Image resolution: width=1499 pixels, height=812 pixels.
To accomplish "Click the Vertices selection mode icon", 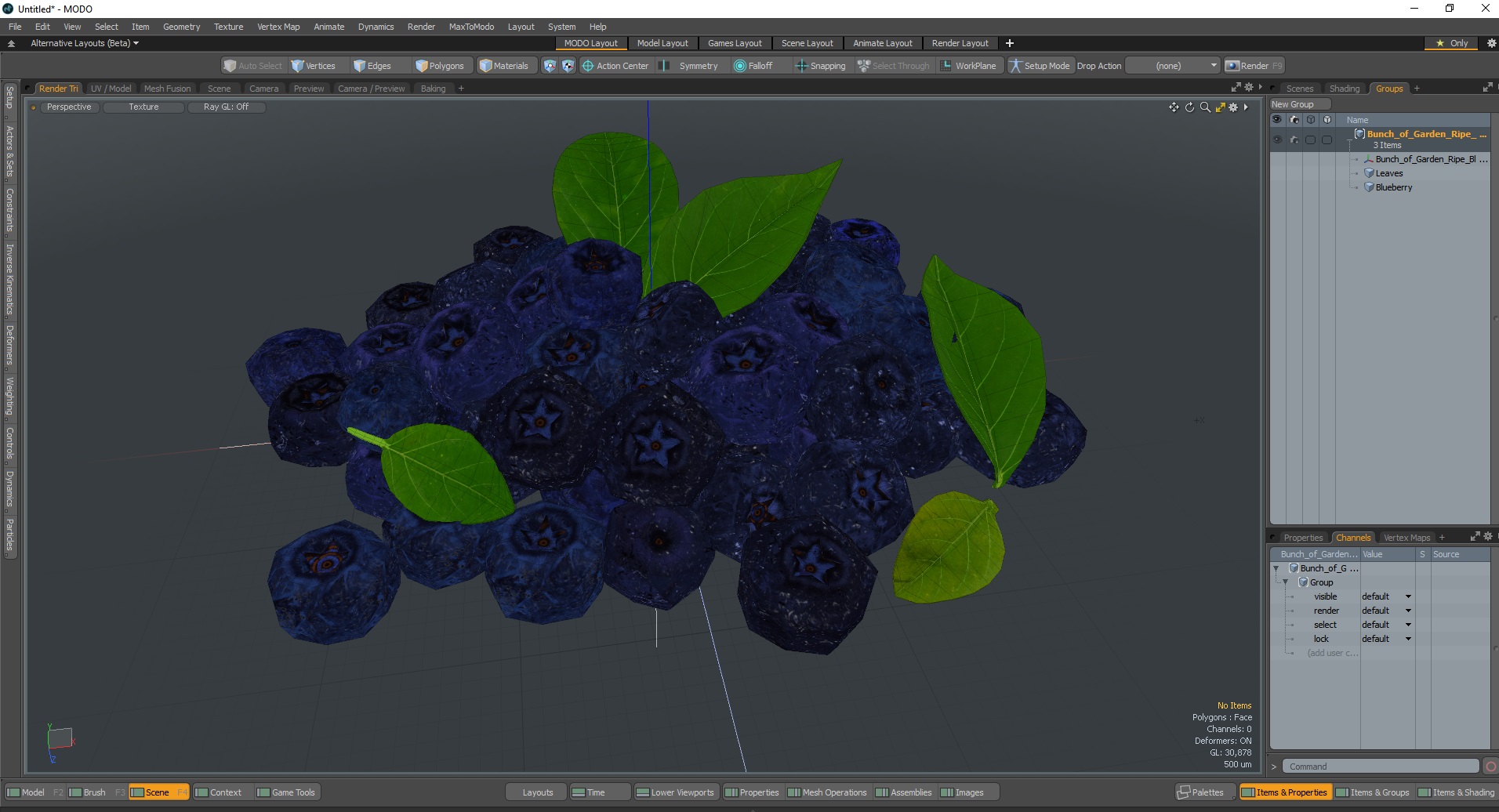I will click(297, 66).
